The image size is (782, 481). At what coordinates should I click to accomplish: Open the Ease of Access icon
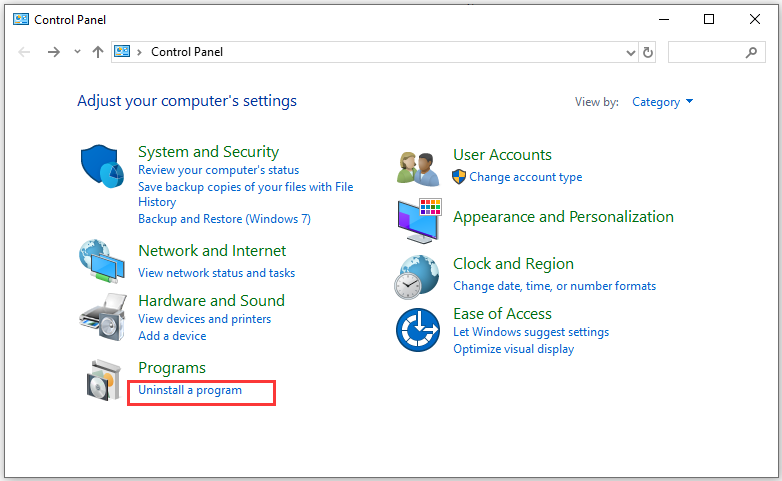[x=418, y=330]
